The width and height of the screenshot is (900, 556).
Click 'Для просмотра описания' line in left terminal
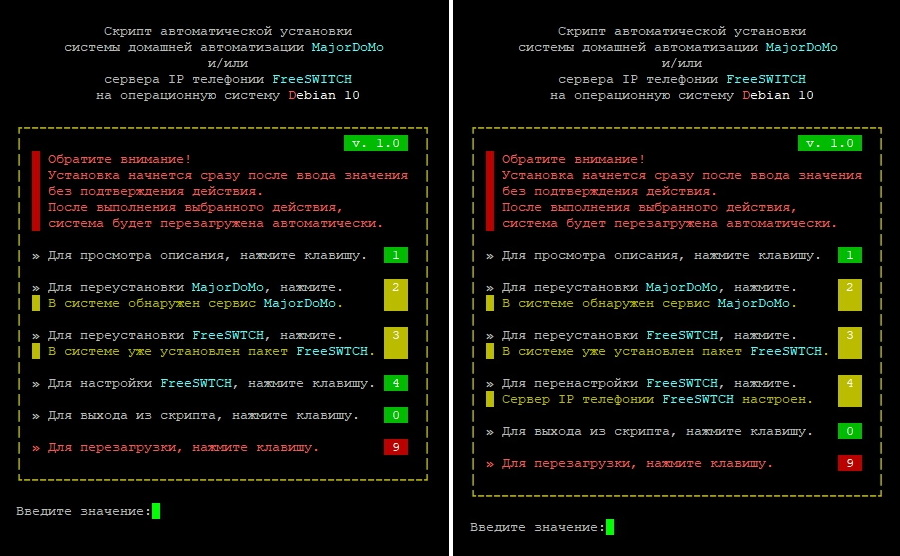click(x=207, y=255)
